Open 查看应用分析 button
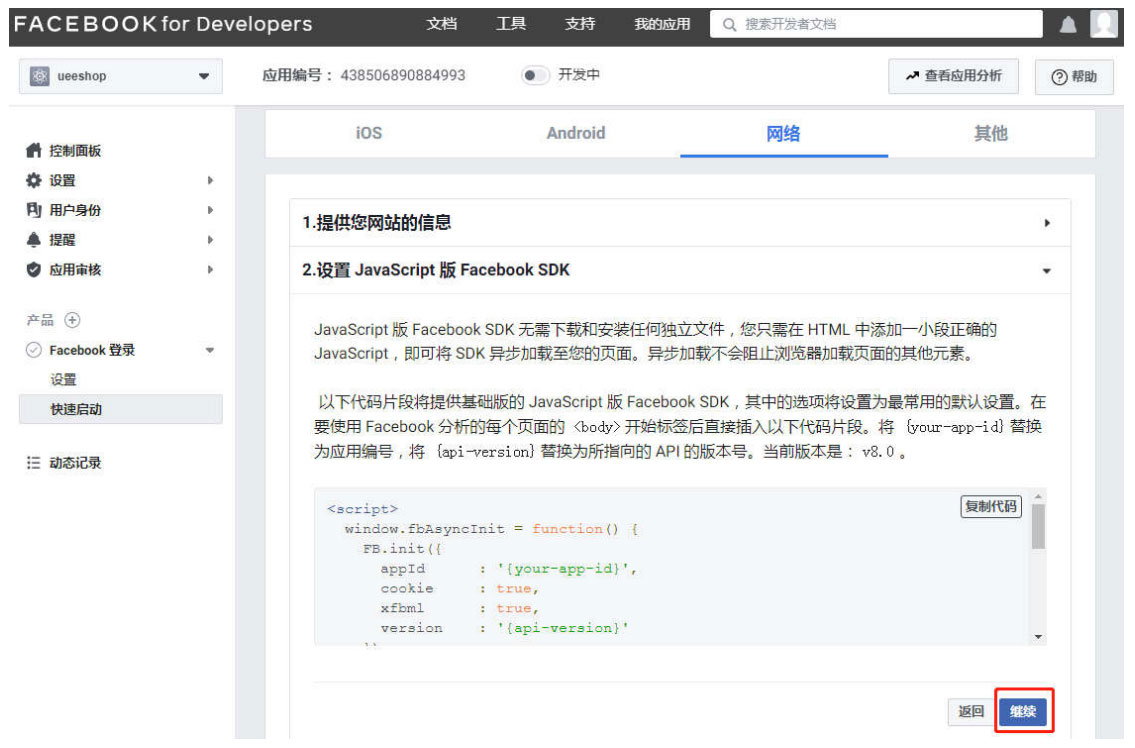Viewport: 1135px width, 748px height. click(x=952, y=76)
